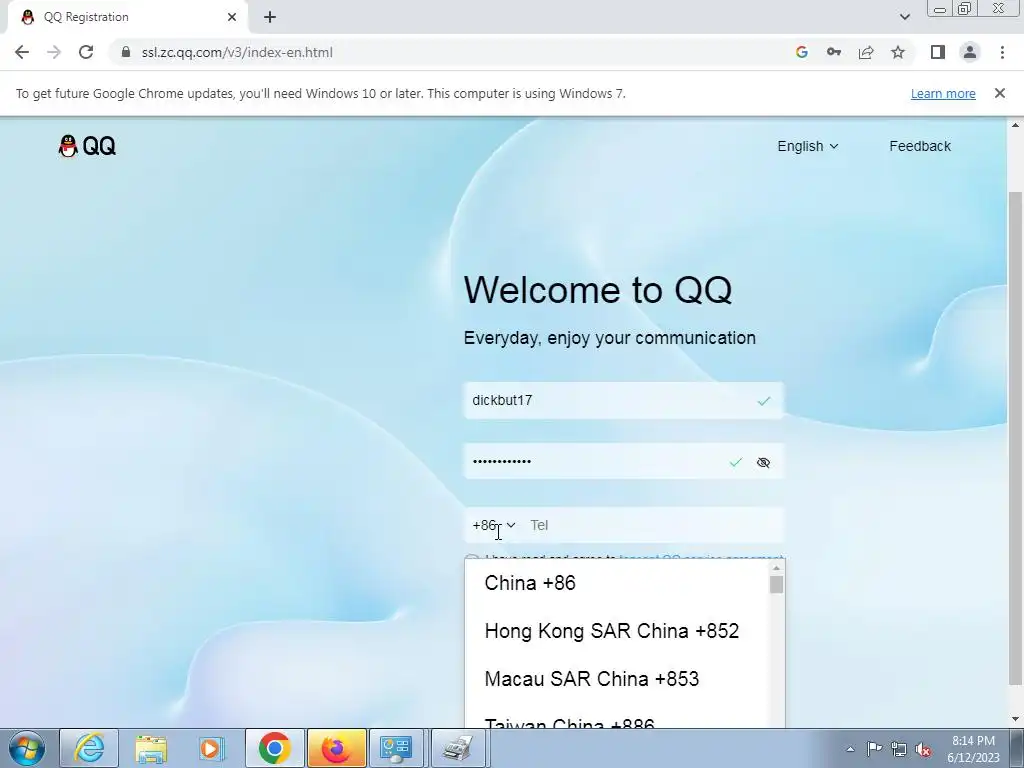Collapse the +86 country code dropdown
This screenshot has height=768, width=1024.
494,525
